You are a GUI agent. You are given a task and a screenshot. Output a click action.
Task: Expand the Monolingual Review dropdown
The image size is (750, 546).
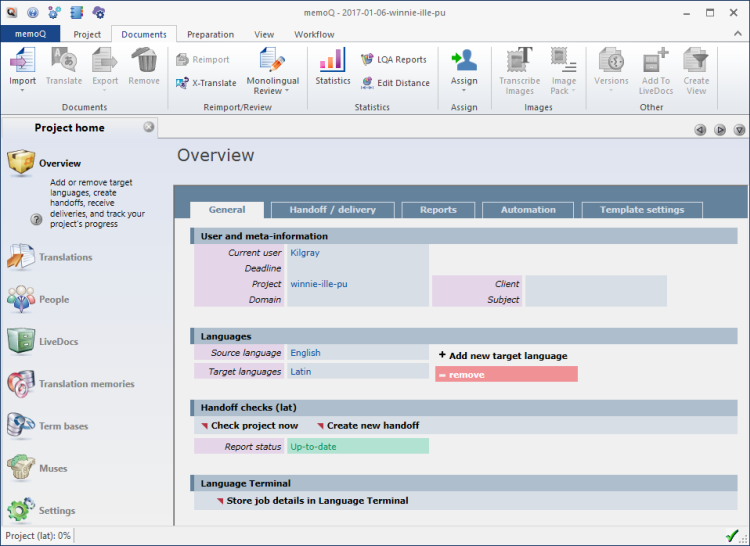click(287, 91)
